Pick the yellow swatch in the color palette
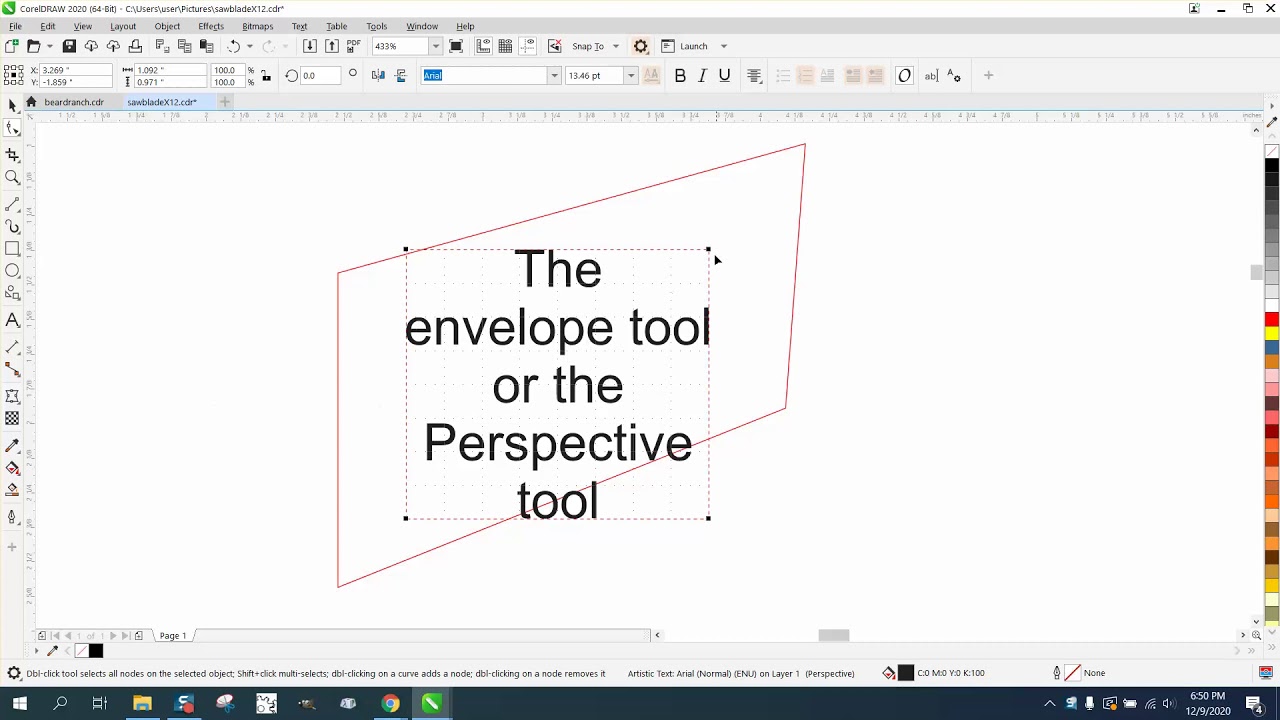Viewport: 1280px width, 720px height. click(1272, 333)
